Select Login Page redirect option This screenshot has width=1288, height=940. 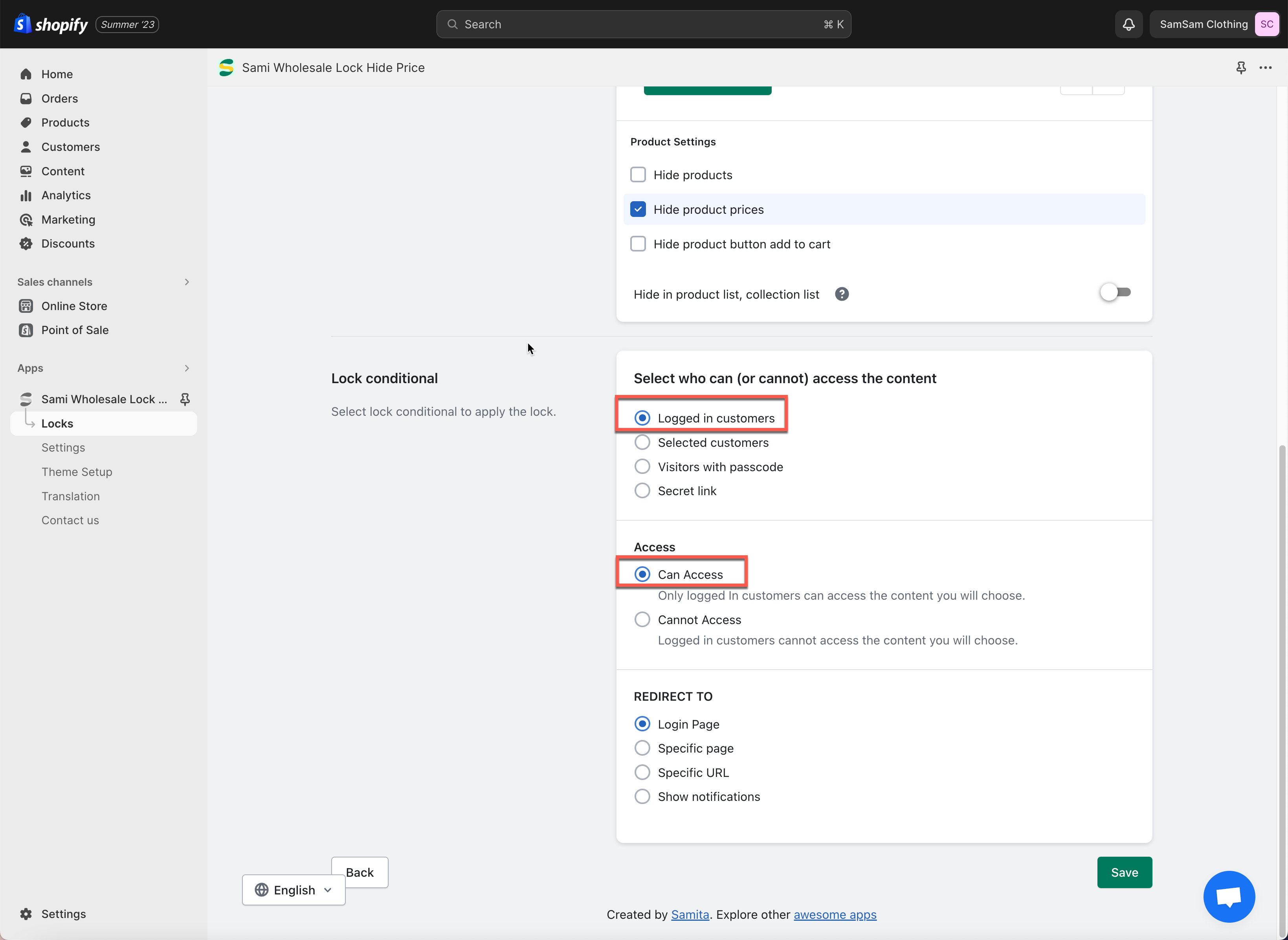642,724
